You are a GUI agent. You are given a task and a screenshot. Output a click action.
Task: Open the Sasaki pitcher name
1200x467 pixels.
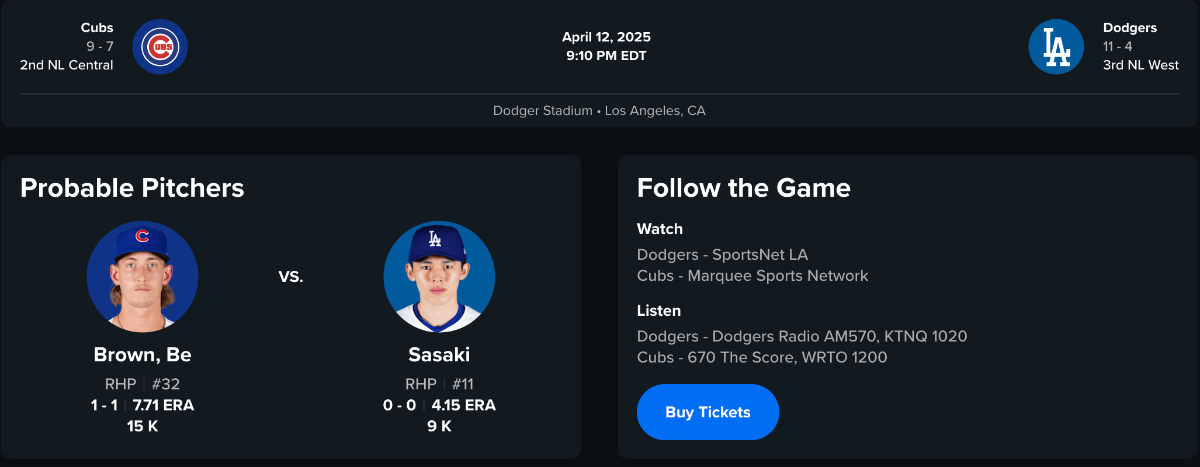[439, 355]
